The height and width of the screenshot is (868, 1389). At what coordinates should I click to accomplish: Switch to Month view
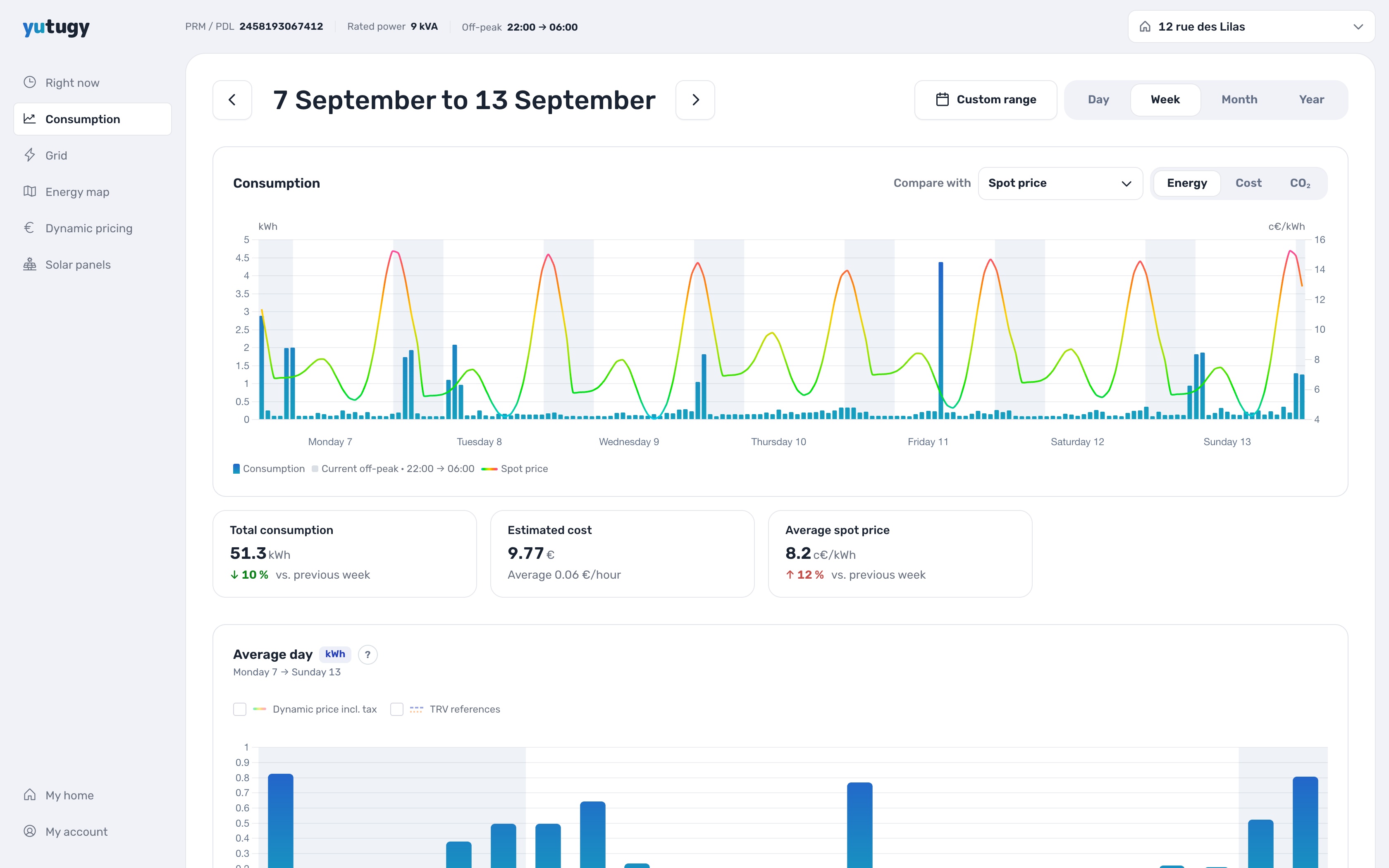tap(1239, 100)
